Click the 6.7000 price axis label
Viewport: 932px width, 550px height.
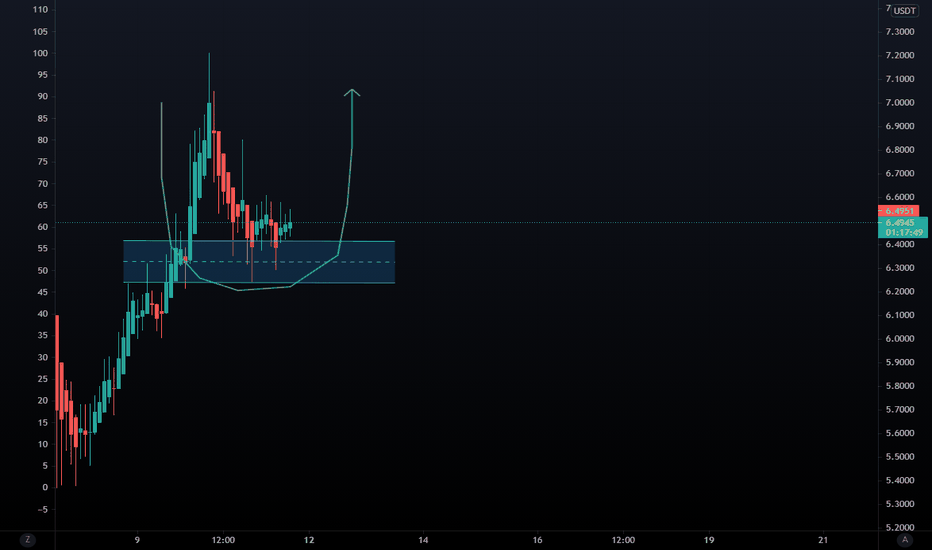pyautogui.click(x=900, y=174)
